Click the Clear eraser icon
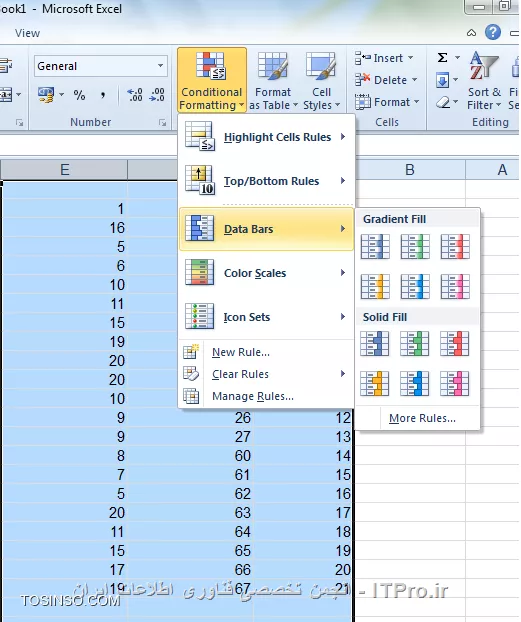The height and width of the screenshot is (622, 521). click(x=442, y=103)
